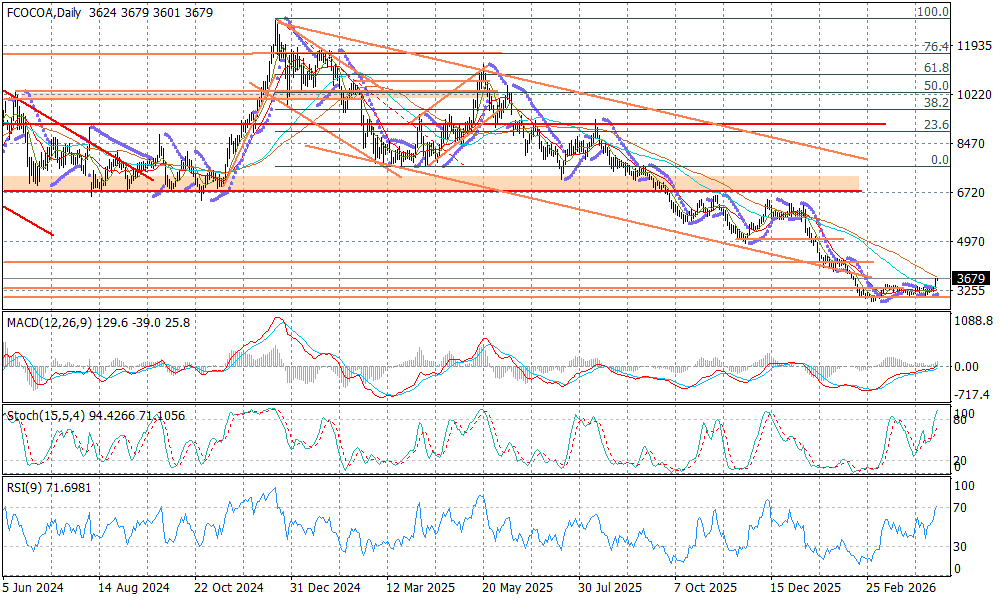Image resolution: width=1000 pixels, height=600 pixels.
Task: Click the RSI(9) indicator label
Action: click(23, 484)
